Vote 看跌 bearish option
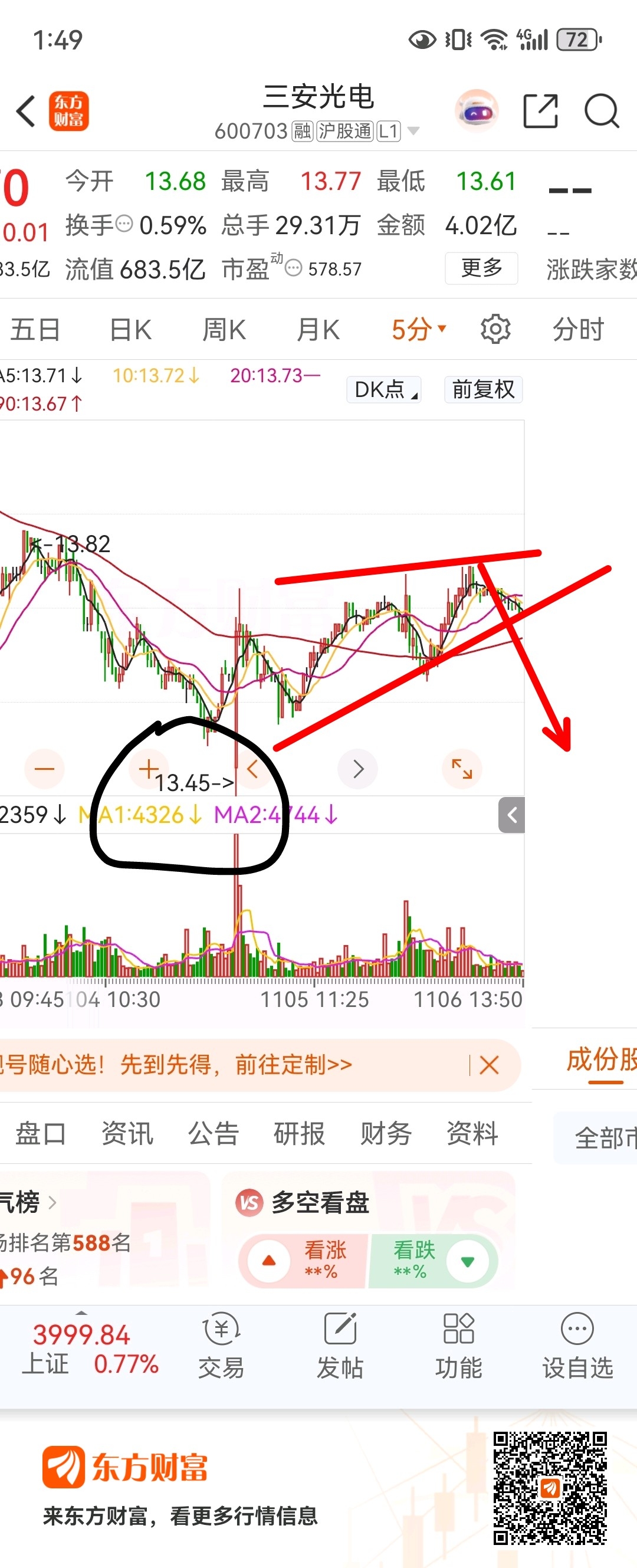The height and width of the screenshot is (1568, 637). [433, 1261]
